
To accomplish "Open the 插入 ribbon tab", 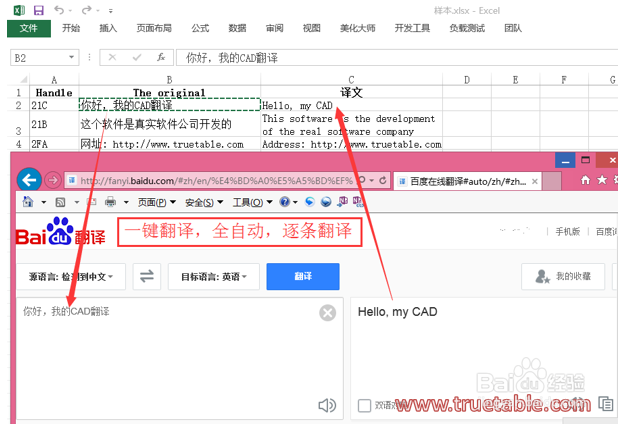I will (108, 28).
